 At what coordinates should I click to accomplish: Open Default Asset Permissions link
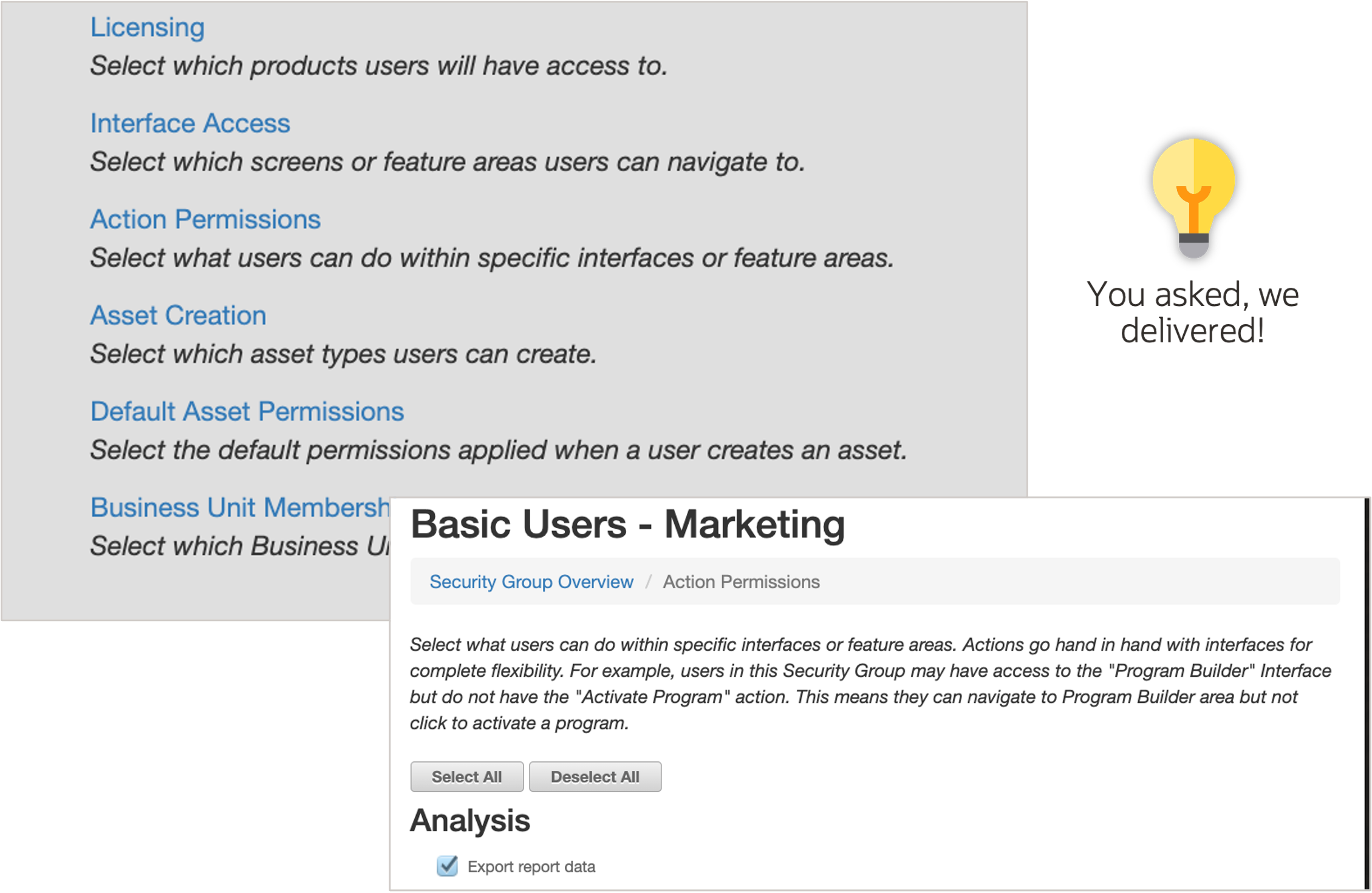click(x=247, y=411)
